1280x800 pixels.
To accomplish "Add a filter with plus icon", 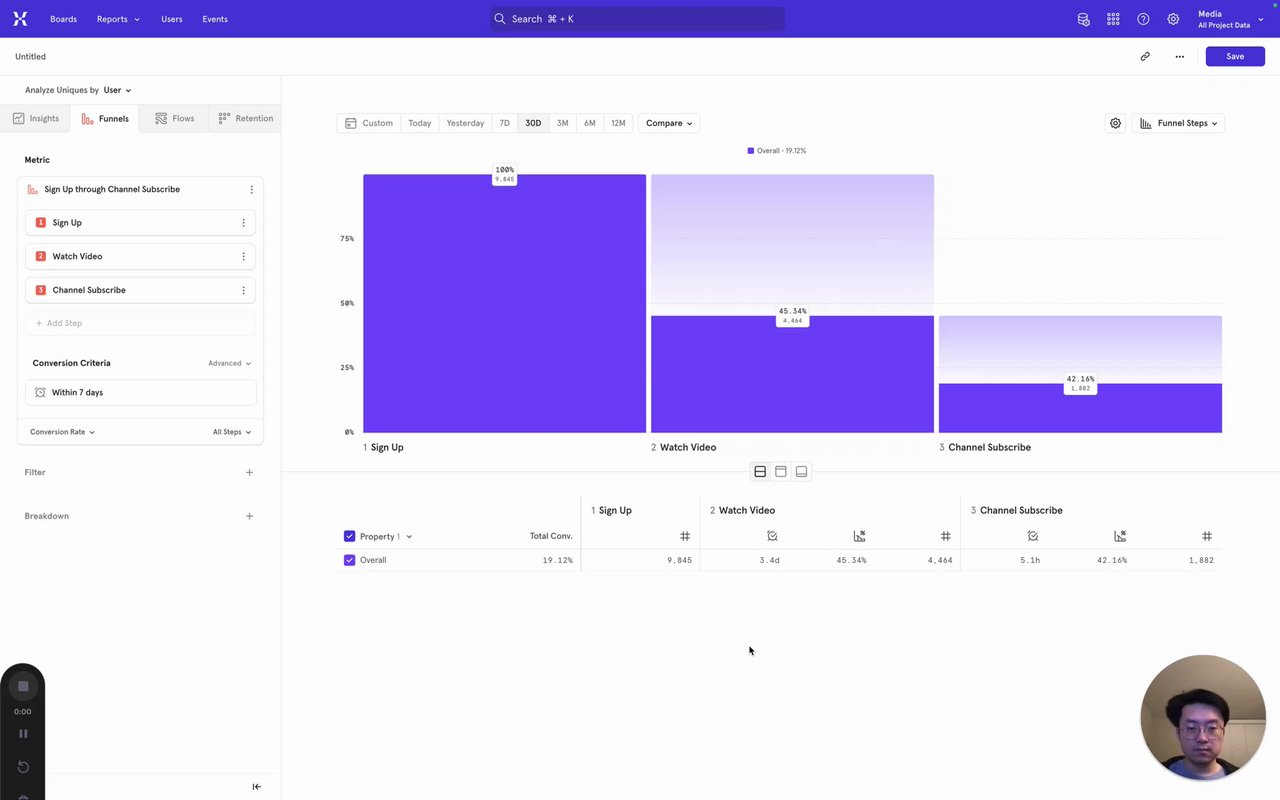I will (x=249, y=472).
